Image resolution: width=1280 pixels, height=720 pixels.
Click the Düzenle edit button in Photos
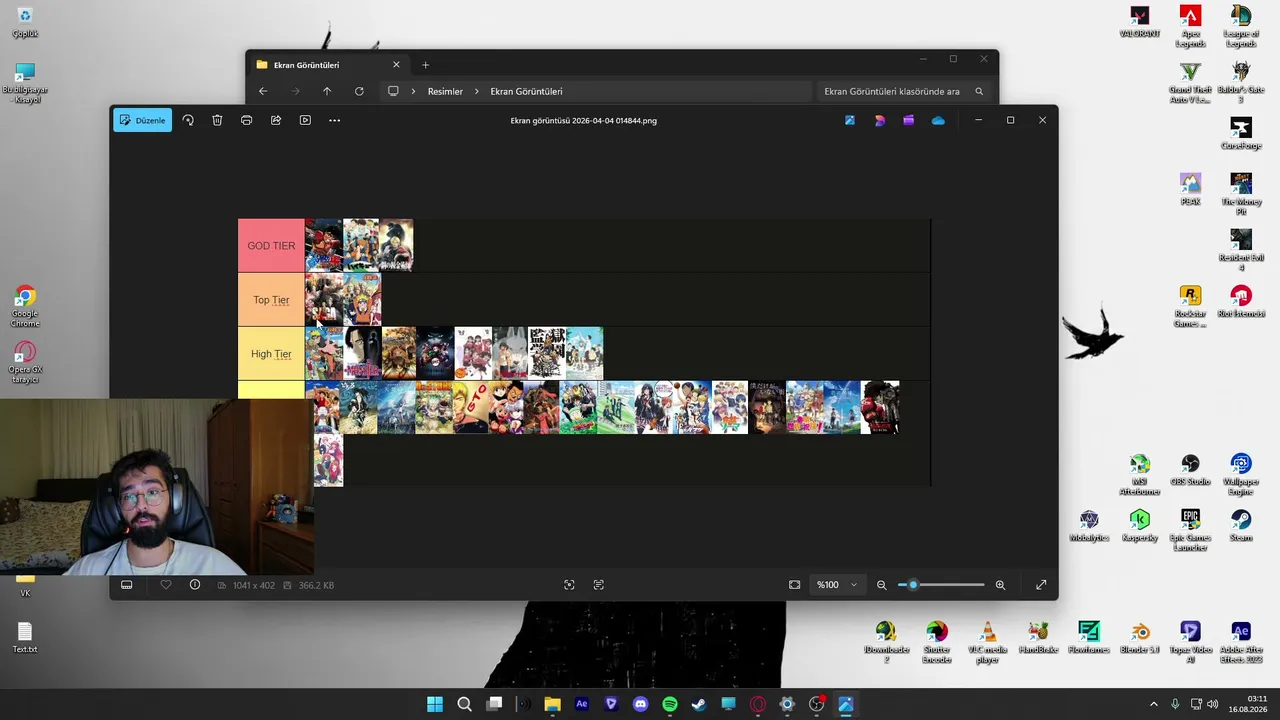(142, 120)
